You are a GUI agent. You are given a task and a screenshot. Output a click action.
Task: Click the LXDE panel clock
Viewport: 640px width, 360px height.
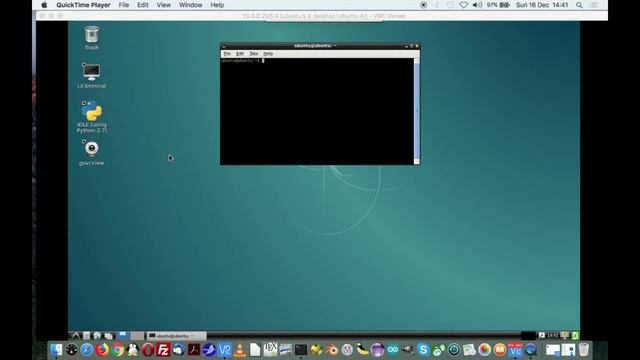pos(553,336)
